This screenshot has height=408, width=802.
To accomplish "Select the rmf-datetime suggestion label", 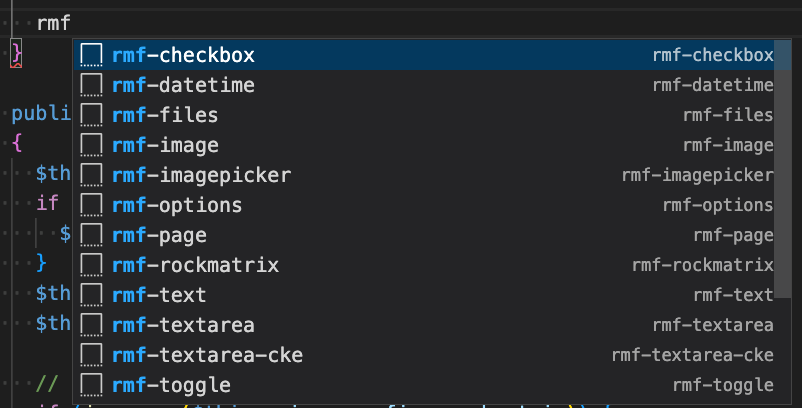I will click(183, 85).
